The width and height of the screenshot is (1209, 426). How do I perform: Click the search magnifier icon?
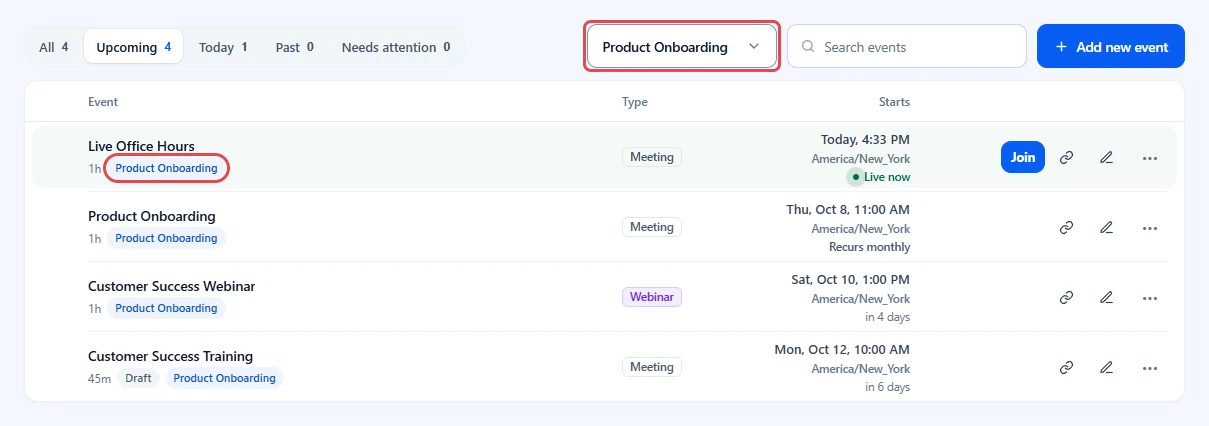pos(808,47)
